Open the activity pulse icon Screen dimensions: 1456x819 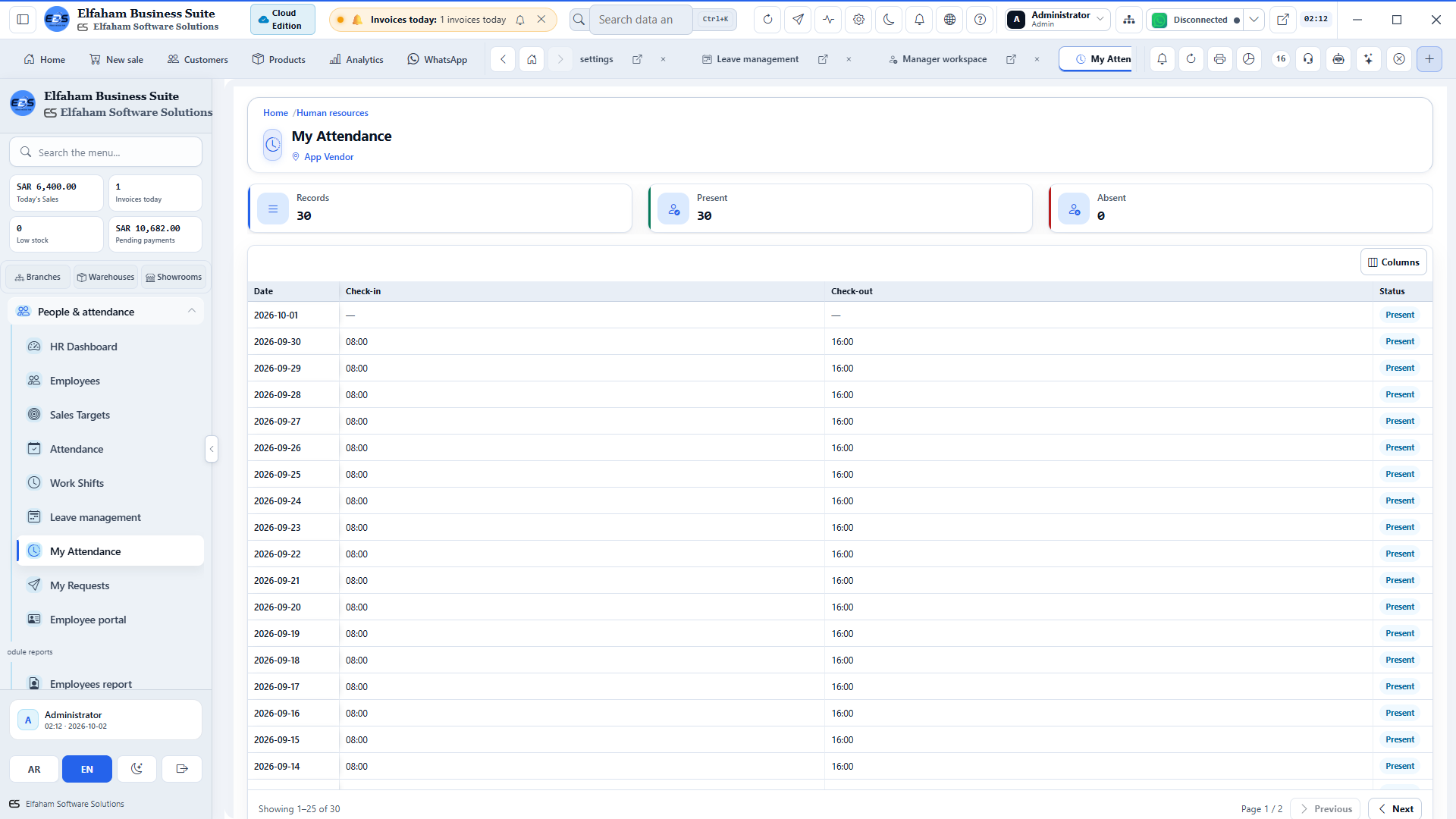click(828, 20)
